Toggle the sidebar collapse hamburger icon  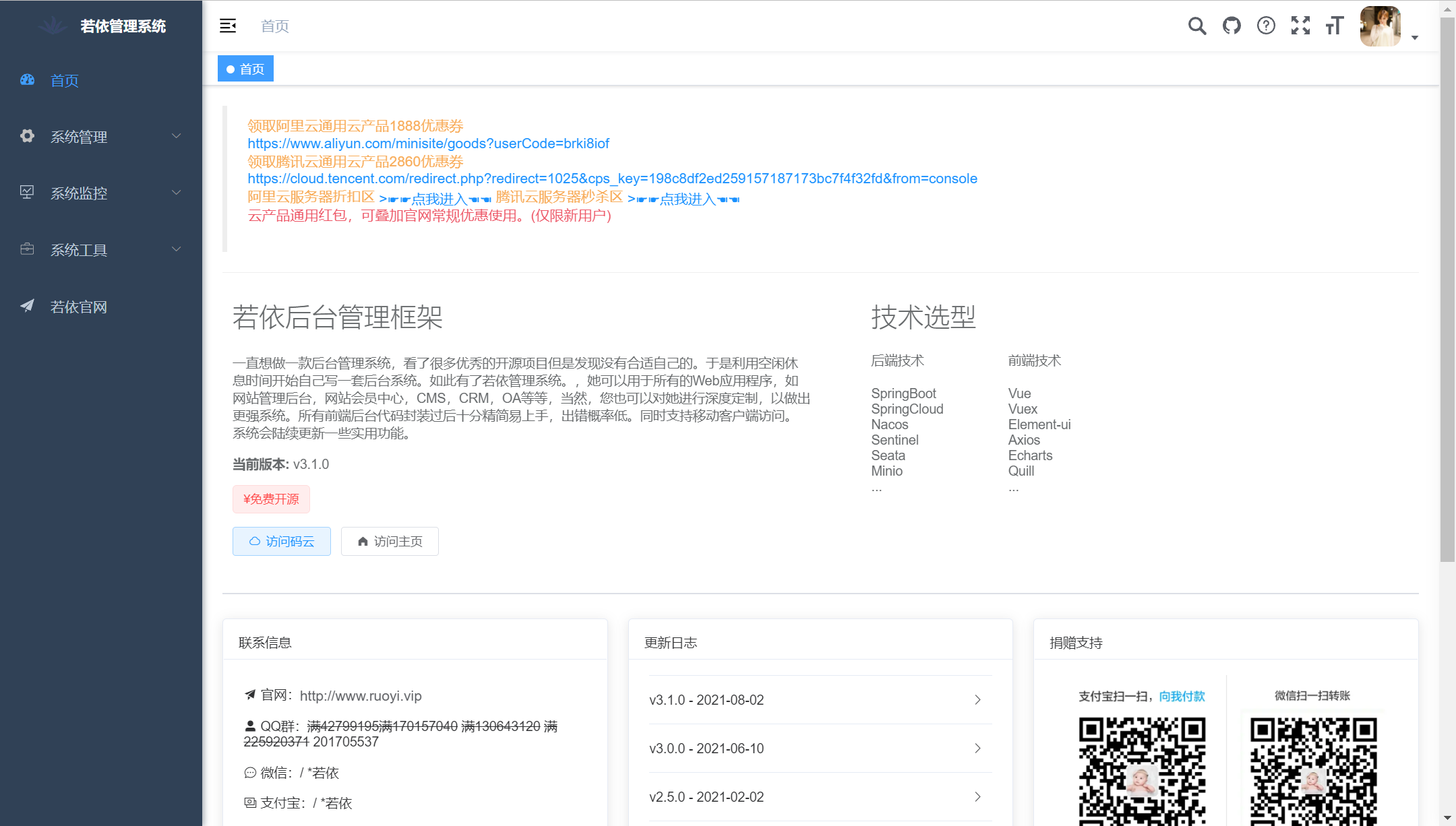227,26
